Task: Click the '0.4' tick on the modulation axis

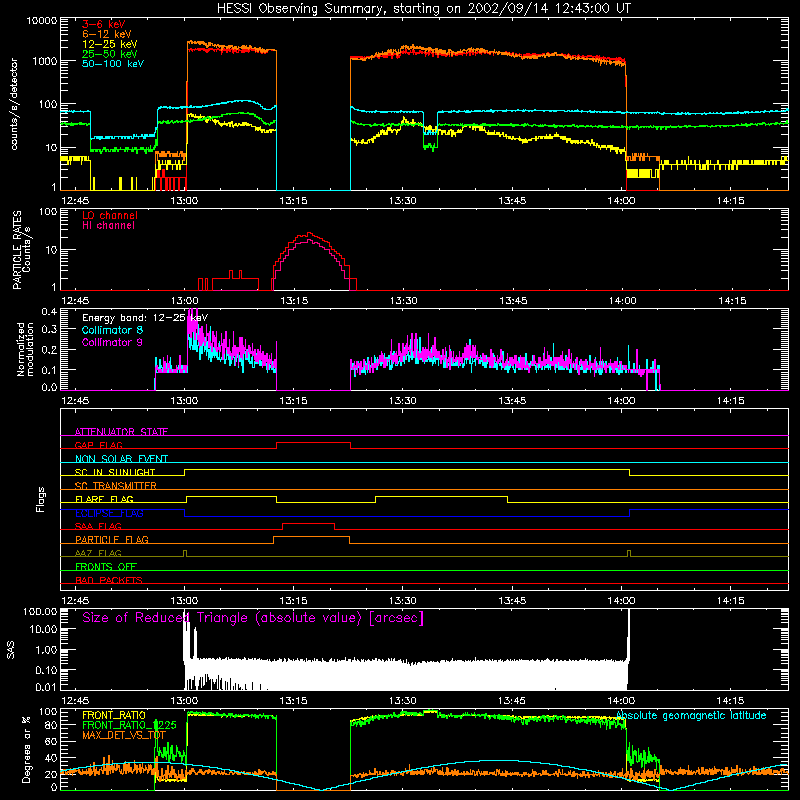Action: click(49, 312)
